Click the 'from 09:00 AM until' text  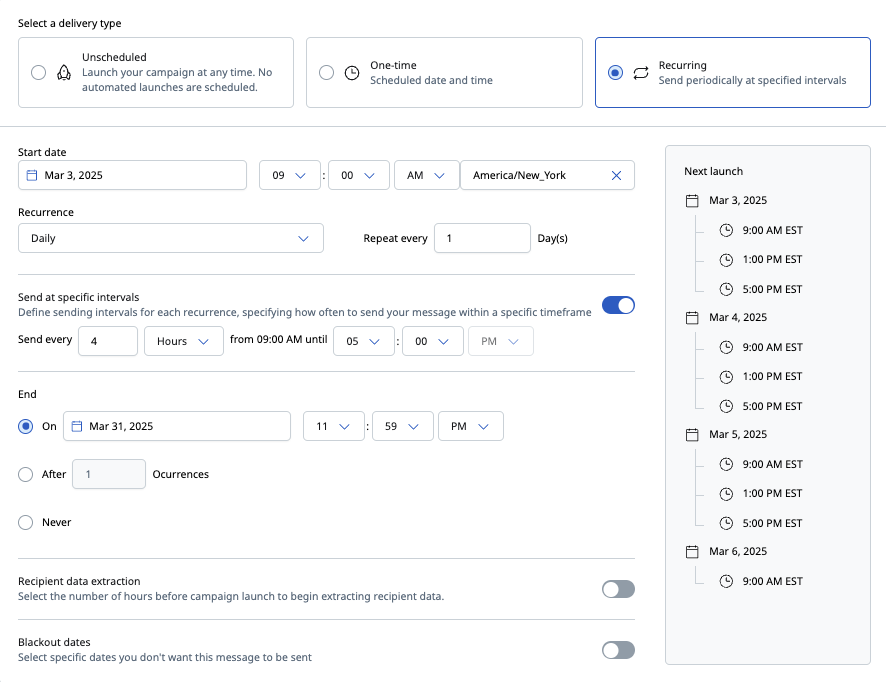[279, 339]
